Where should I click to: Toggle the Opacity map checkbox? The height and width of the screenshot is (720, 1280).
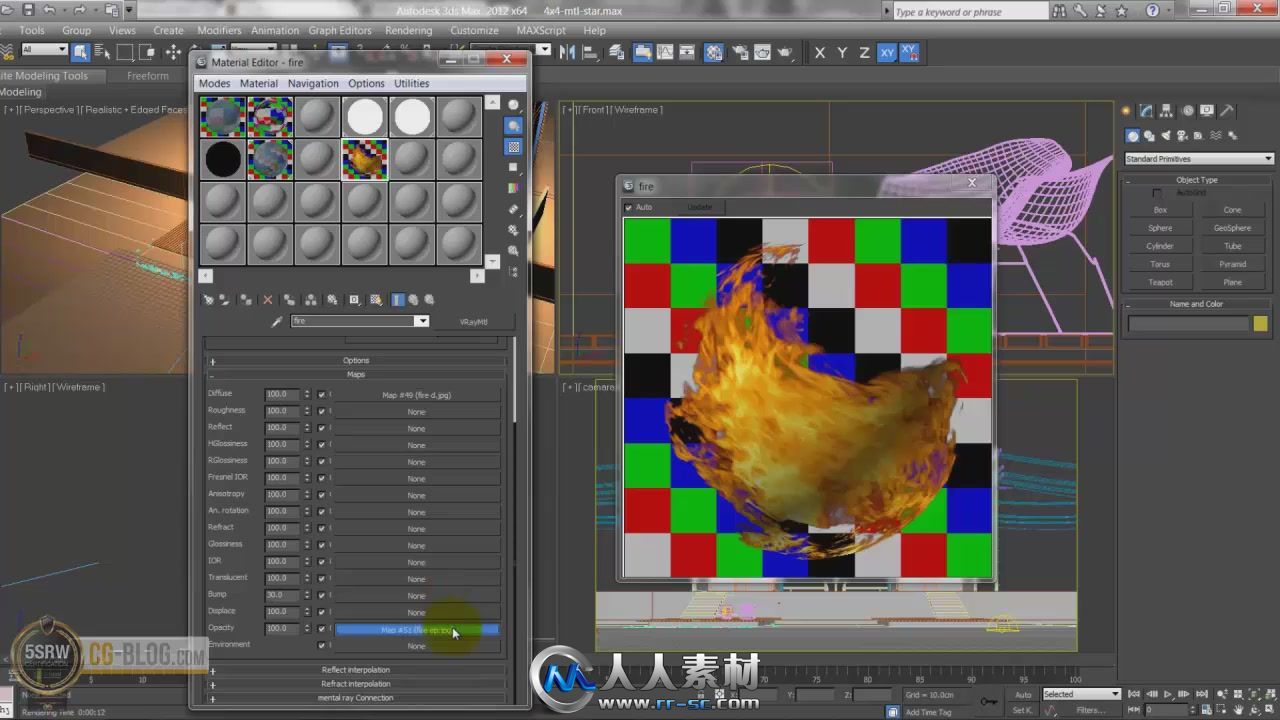click(x=322, y=629)
